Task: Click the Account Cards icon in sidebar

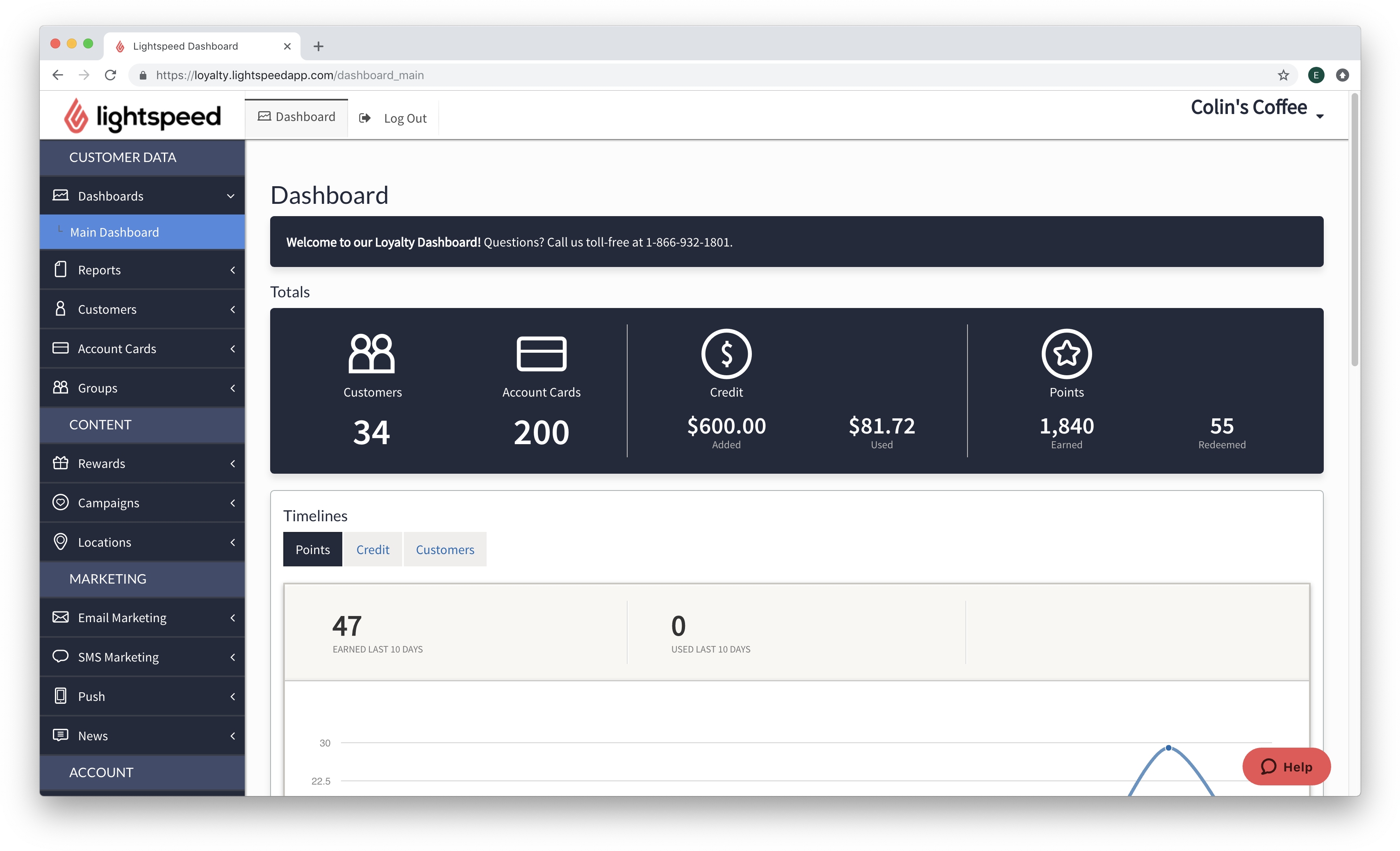Action: (x=60, y=348)
